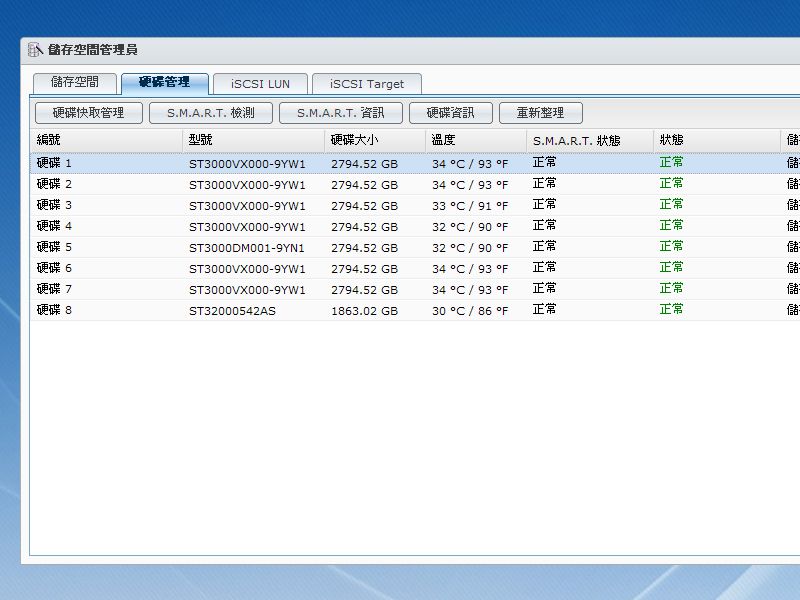
Task: Open S.M.A.R.T. 資訊 button
Action: pos(340,113)
